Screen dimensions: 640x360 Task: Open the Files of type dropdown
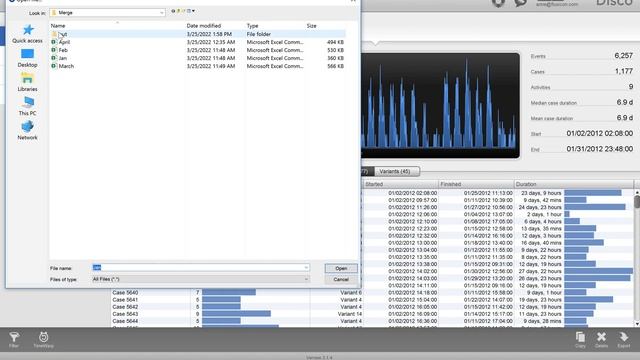click(200, 279)
